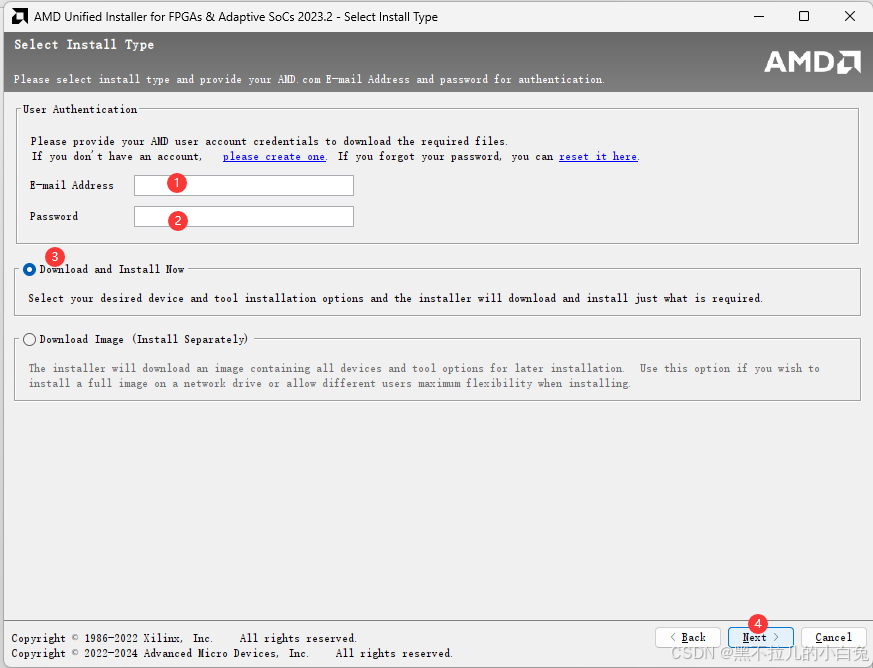Click the Xilinx copyright line
873x668 pixels.
(x=184, y=638)
